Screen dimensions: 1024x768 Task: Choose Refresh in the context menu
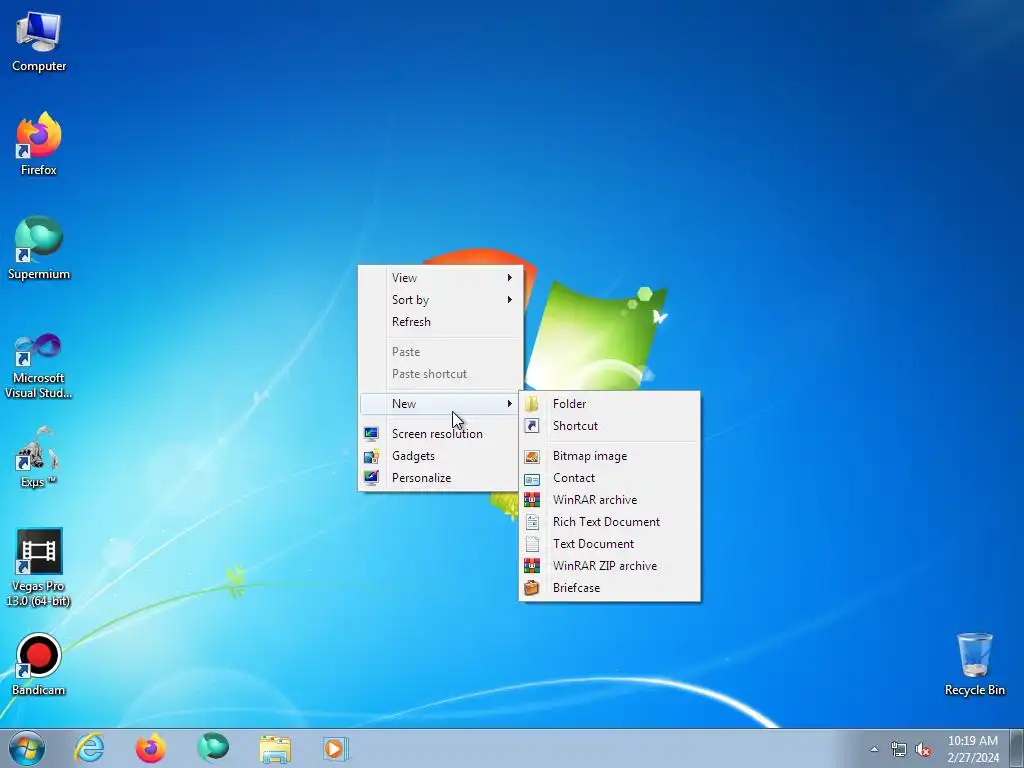point(441,322)
